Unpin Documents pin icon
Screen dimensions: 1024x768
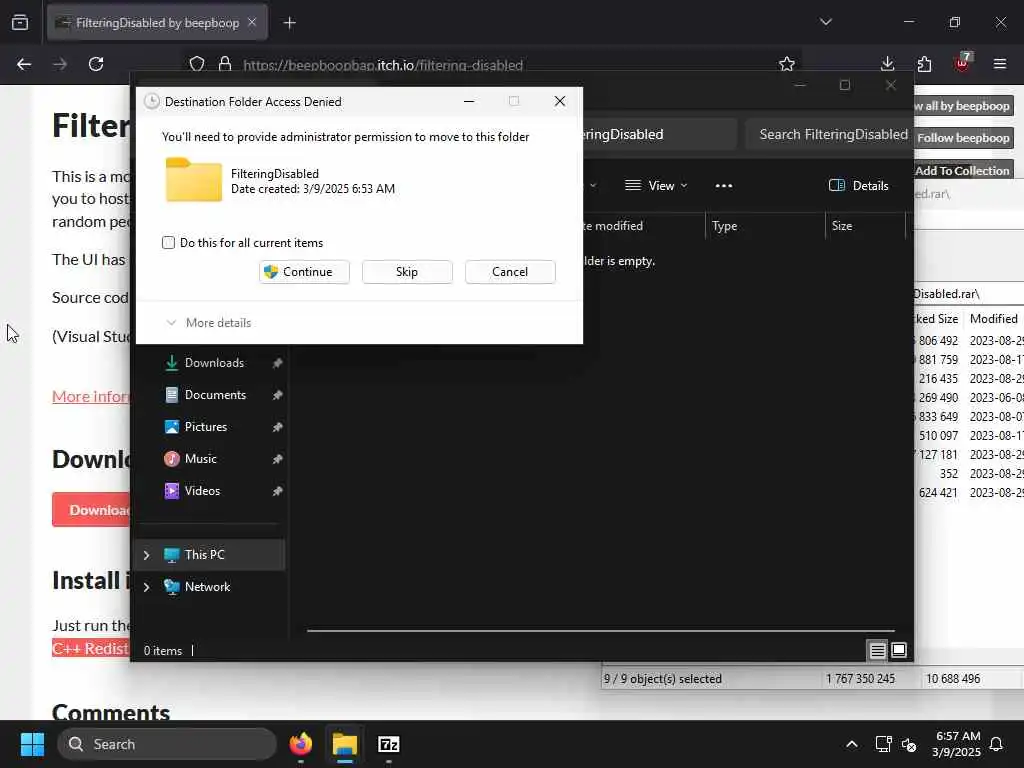[278, 395]
